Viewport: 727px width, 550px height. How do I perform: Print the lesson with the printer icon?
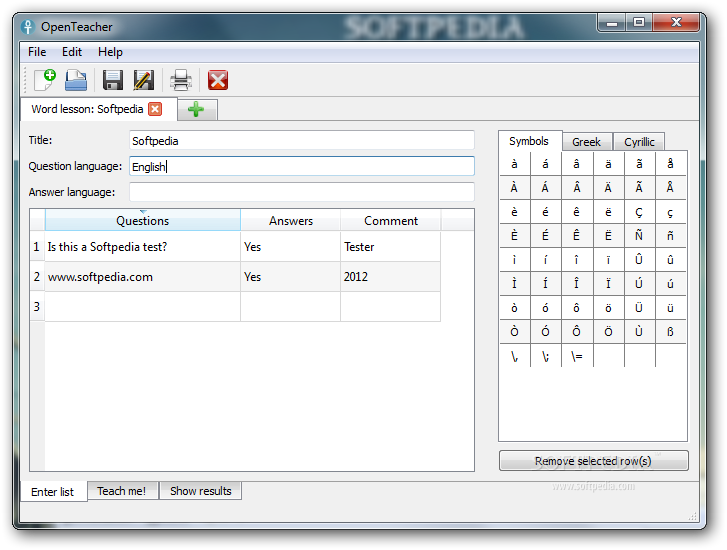click(x=181, y=80)
